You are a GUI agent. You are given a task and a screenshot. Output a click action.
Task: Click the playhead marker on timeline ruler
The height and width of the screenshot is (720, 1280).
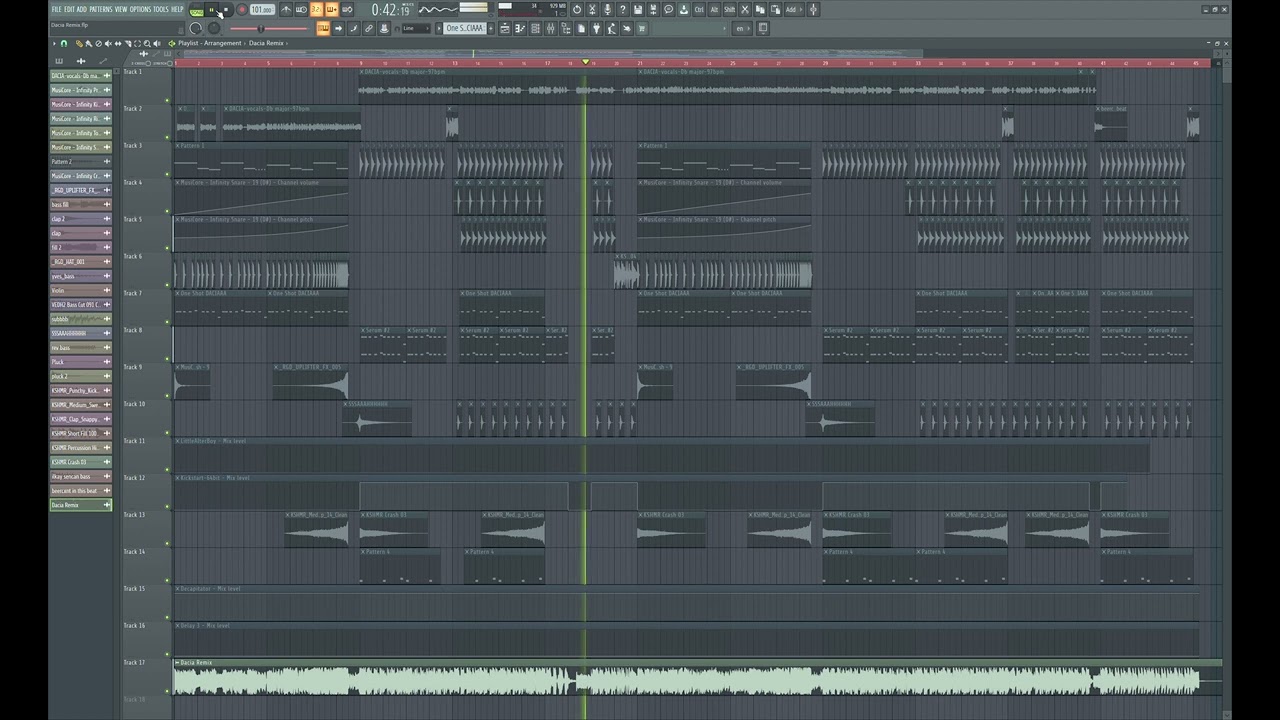[585, 62]
